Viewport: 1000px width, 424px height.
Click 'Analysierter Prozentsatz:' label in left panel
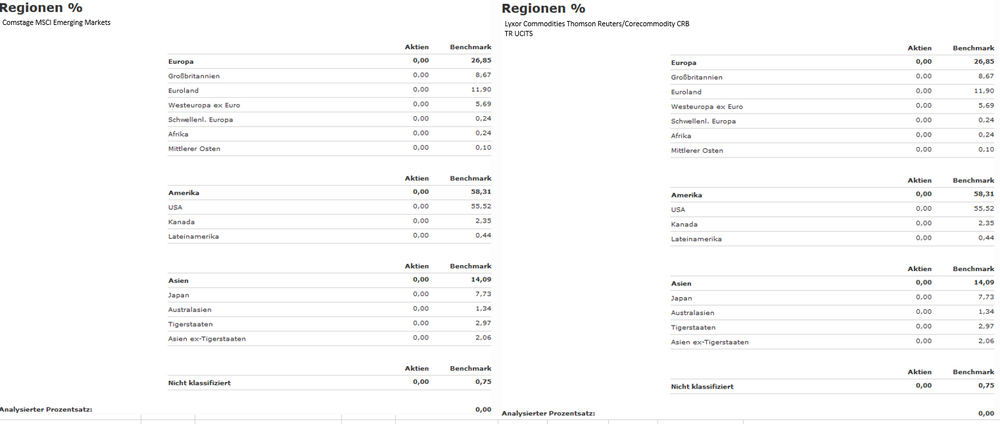click(46, 409)
